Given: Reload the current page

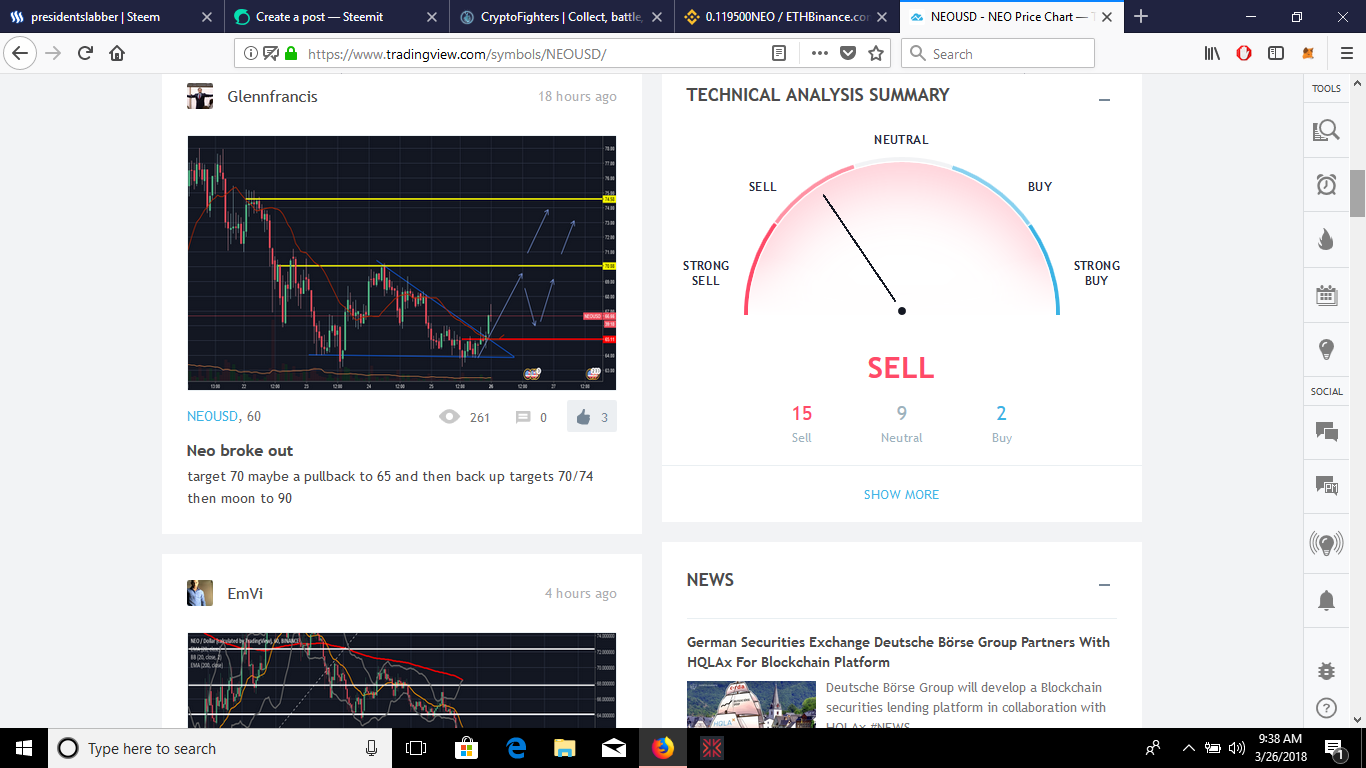Looking at the screenshot, I should pyautogui.click(x=85, y=54).
